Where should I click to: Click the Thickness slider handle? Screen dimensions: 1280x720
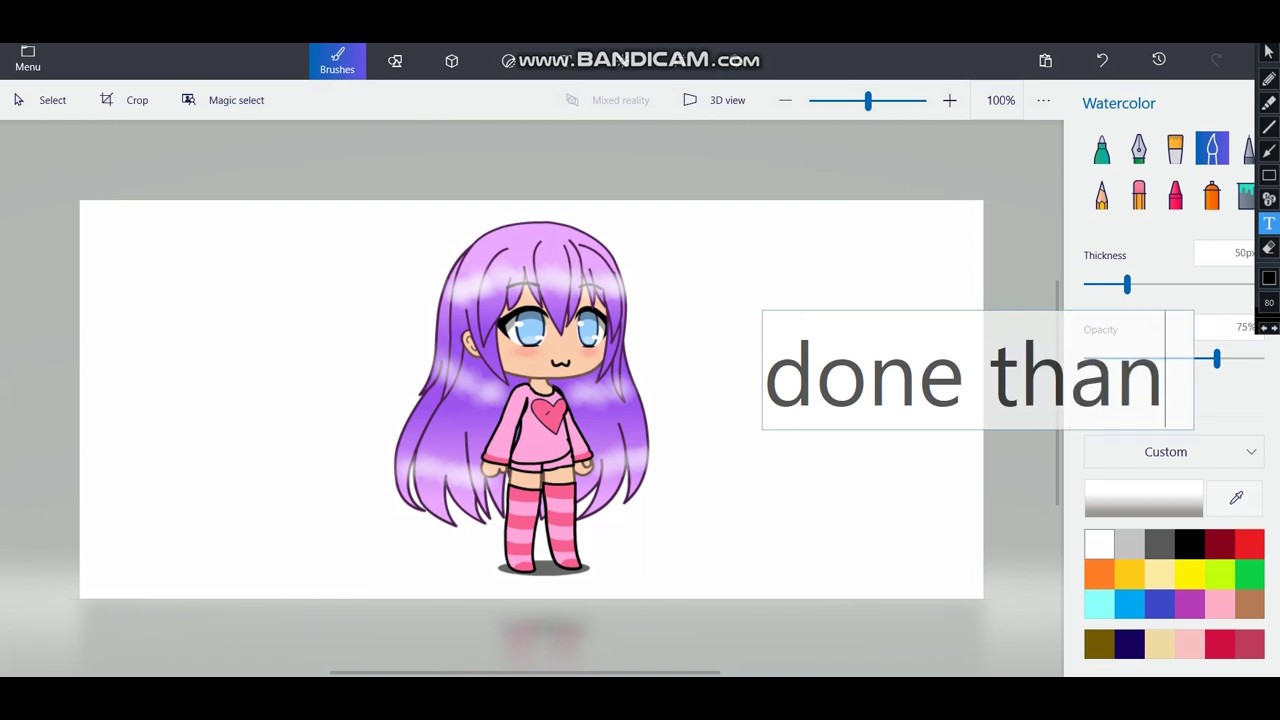point(1127,285)
